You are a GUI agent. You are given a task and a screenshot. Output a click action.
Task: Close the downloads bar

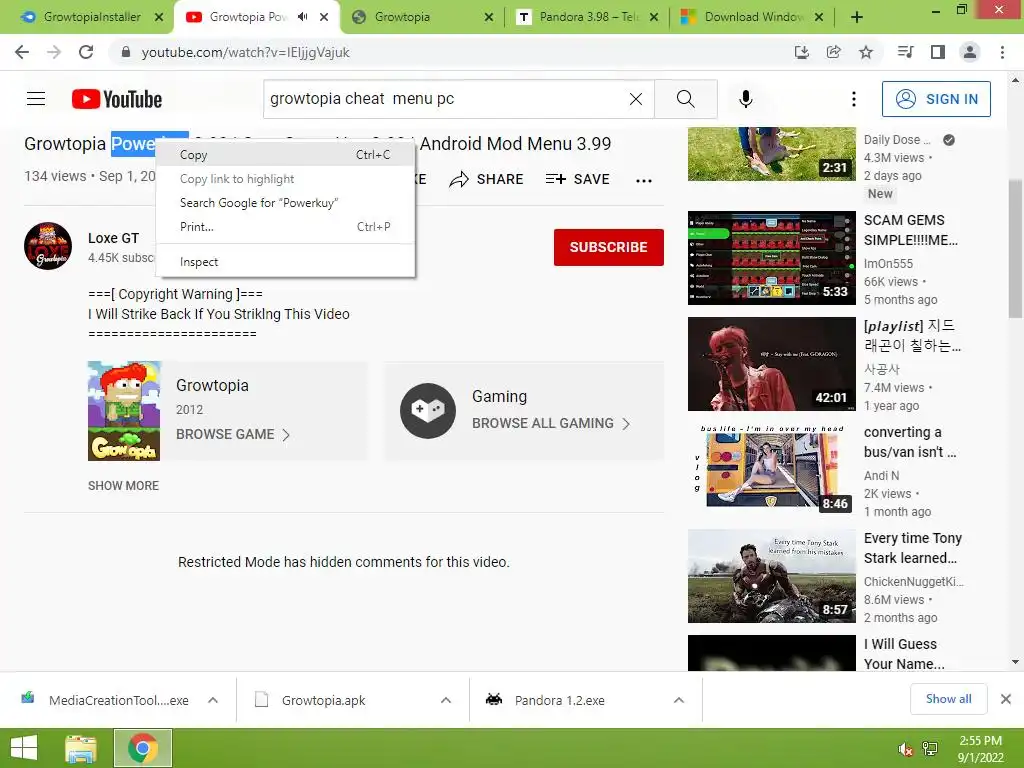click(1006, 699)
